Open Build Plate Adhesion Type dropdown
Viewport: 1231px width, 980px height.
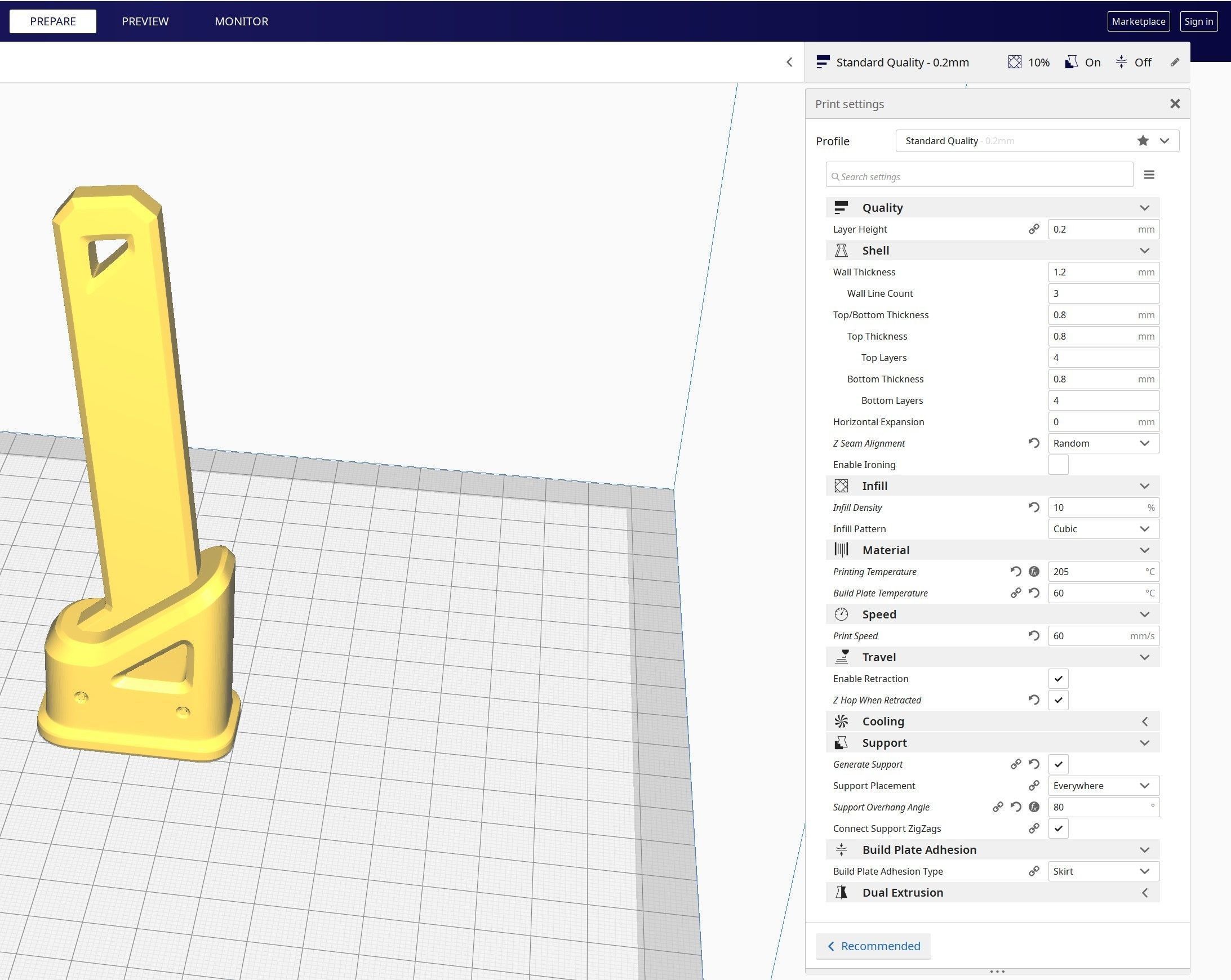pyautogui.click(x=1103, y=871)
